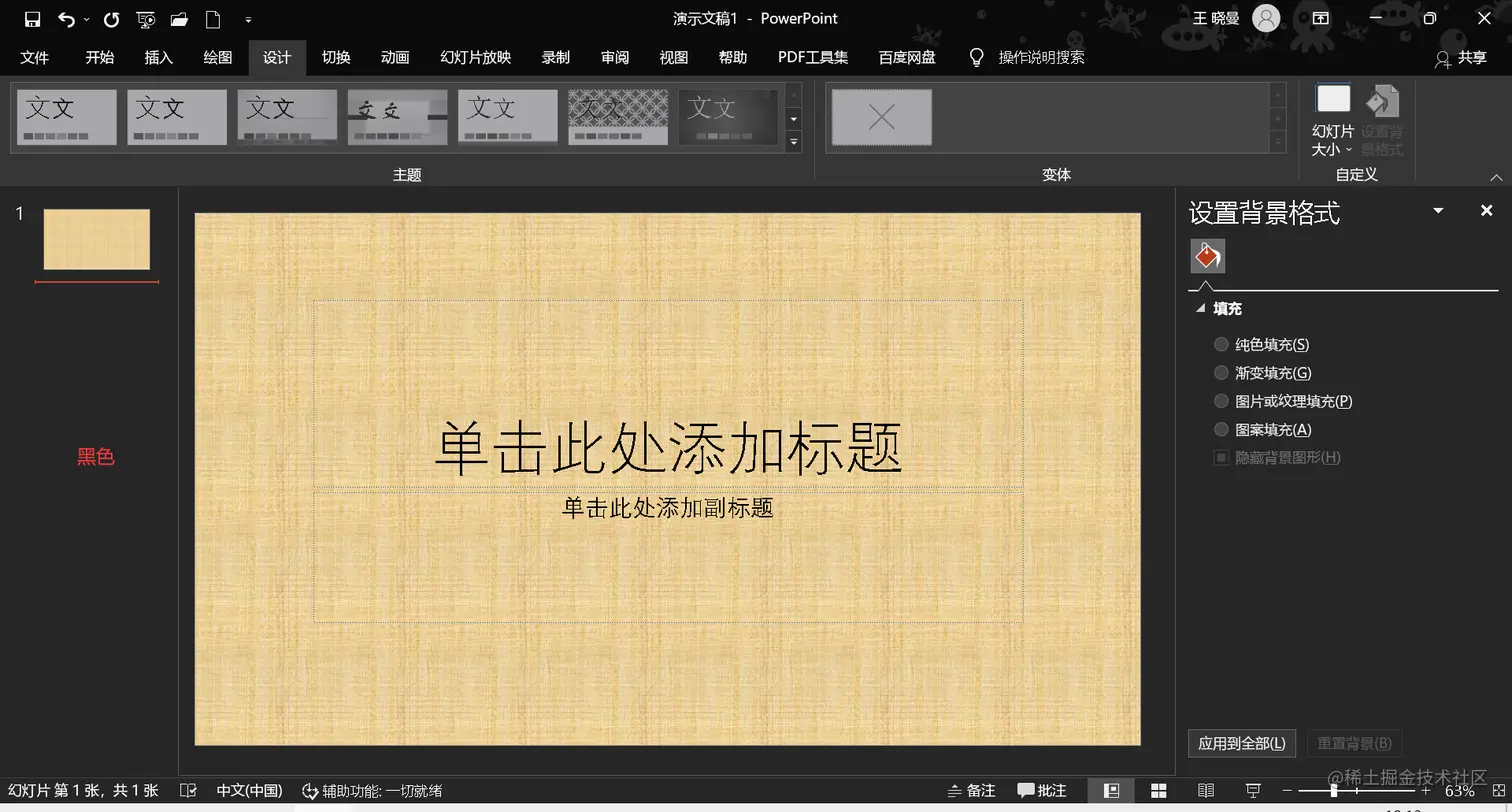Open the 绘图 ribbon tab
Image resolution: width=1512 pixels, height=812 pixels.
click(217, 57)
